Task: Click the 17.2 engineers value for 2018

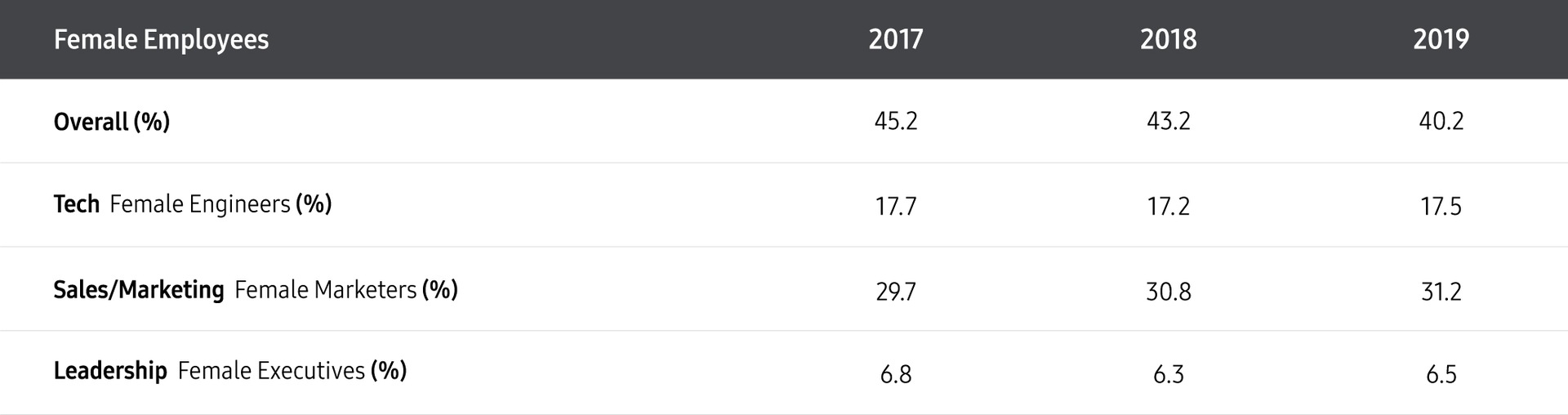Action: pyautogui.click(x=1169, y=206)
